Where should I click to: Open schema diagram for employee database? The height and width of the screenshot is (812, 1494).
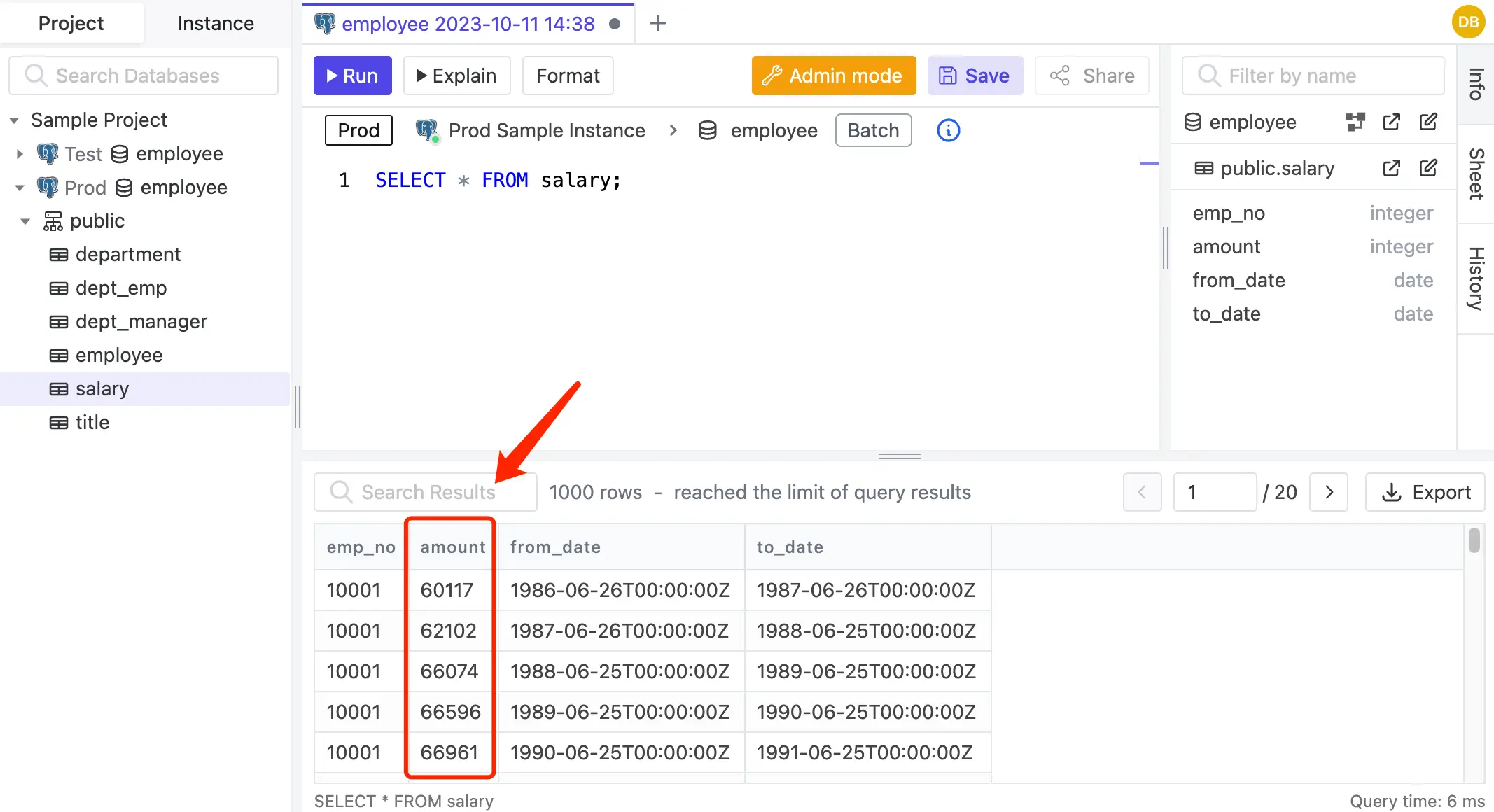coord(1355,122)
